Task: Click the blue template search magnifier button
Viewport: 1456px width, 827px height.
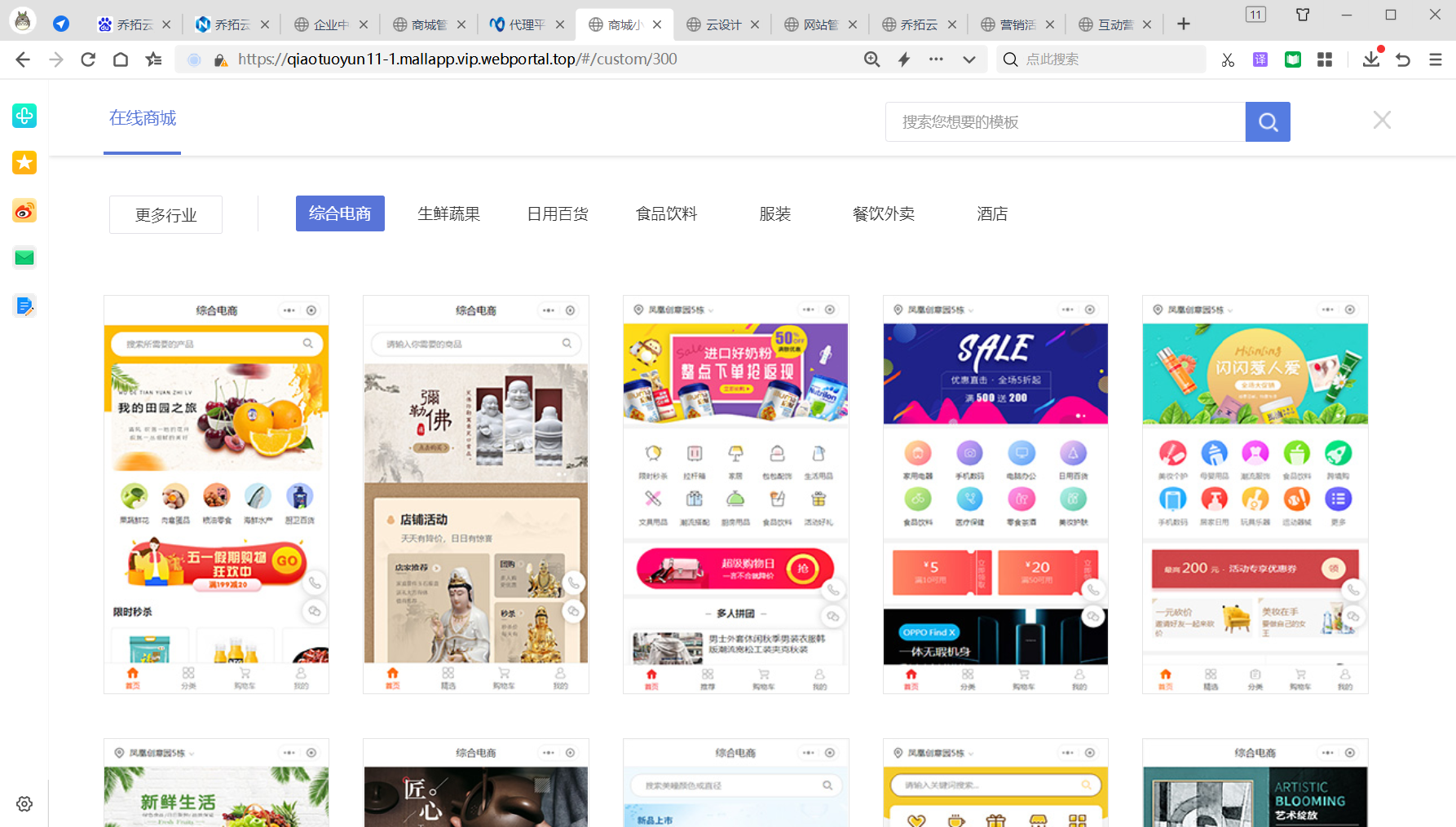Action: click(1267, 122)
